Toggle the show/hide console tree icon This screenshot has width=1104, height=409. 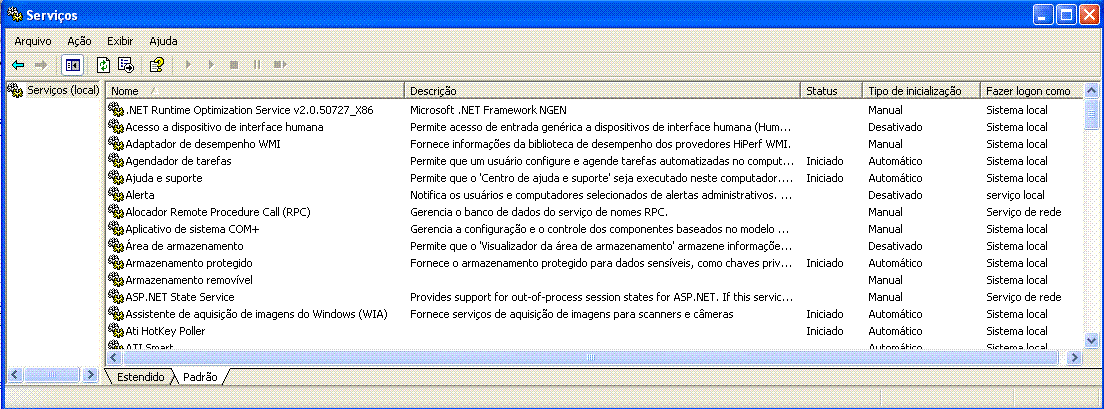73,65
